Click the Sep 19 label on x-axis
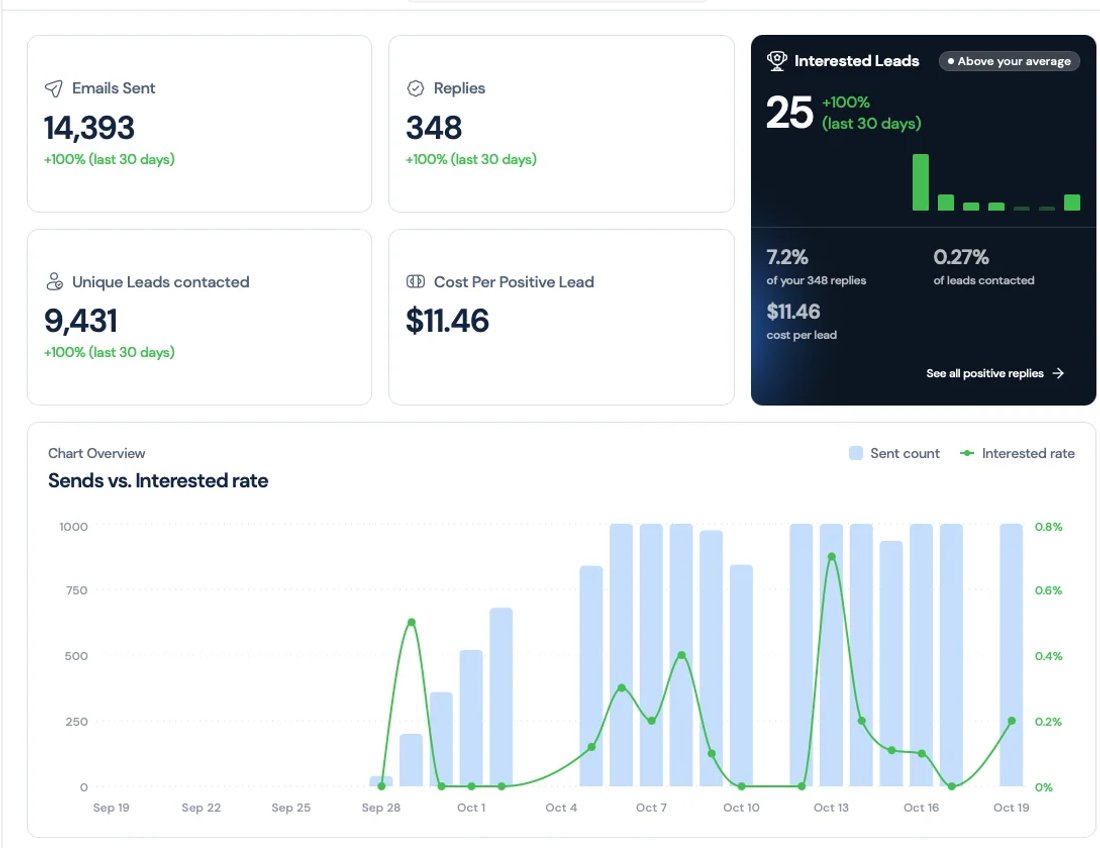Screen dimensions: 1100x848 [111, 807]
